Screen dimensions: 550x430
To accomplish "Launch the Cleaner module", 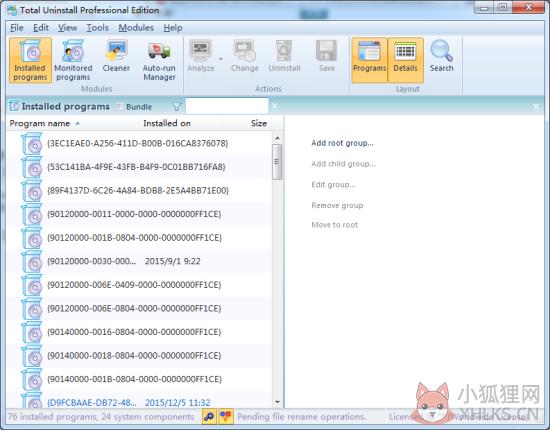I will 116,56.
